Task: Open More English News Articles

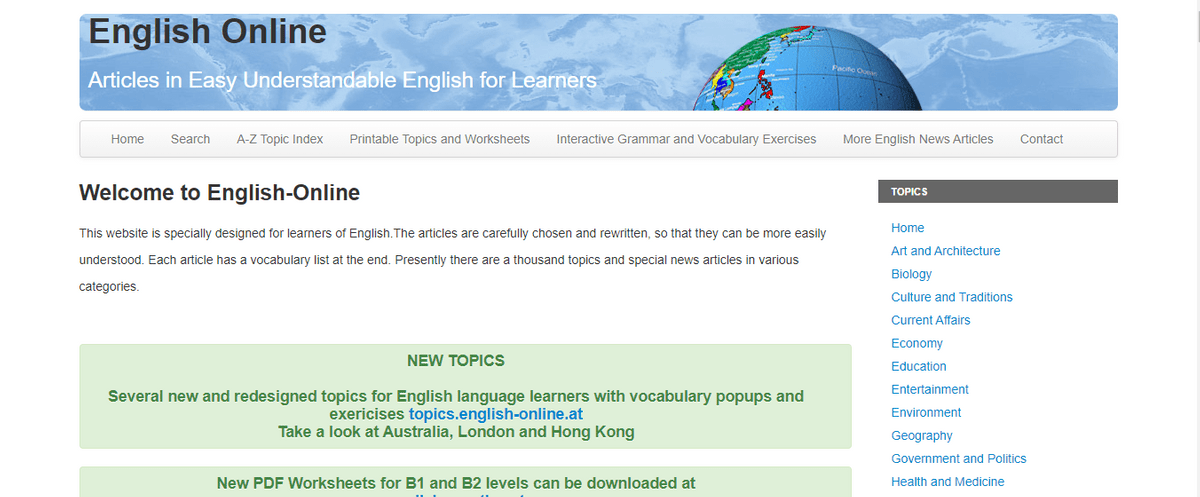Action: (918, 139)
